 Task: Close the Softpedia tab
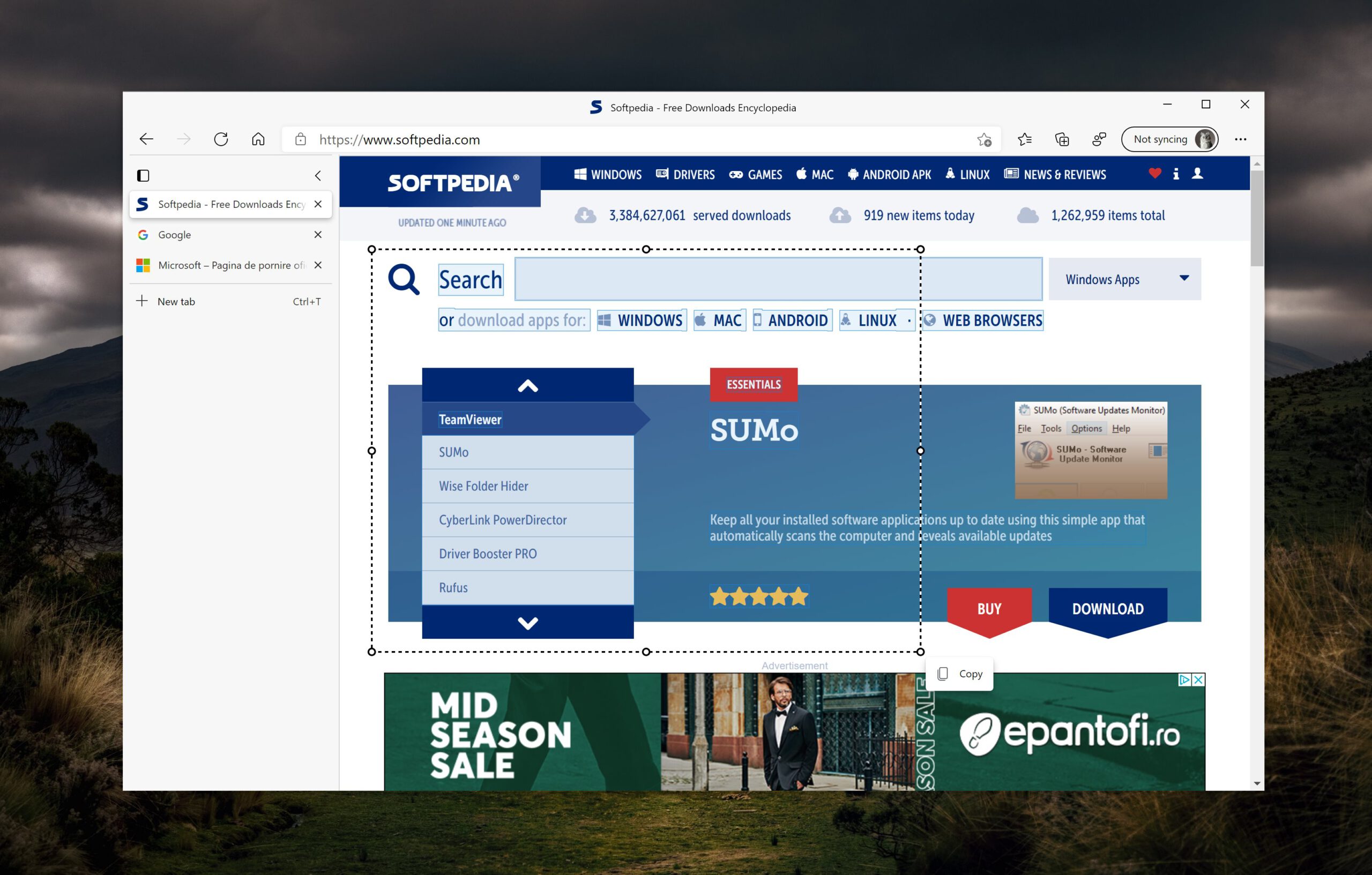pyautogui.click(x=318, y=204)
